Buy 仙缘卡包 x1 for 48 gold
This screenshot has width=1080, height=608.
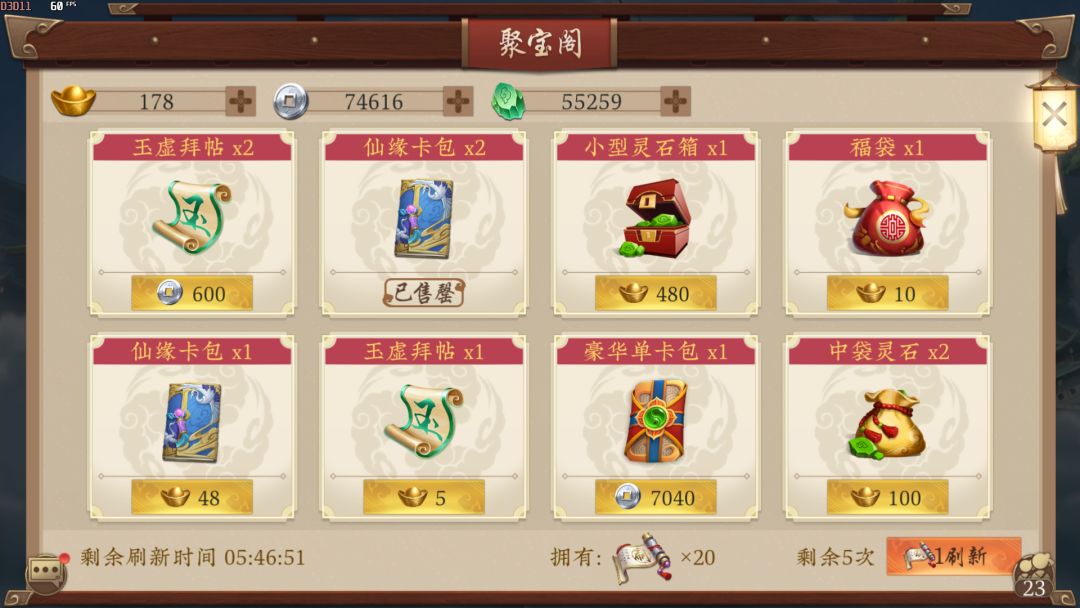tap(192, 497)
